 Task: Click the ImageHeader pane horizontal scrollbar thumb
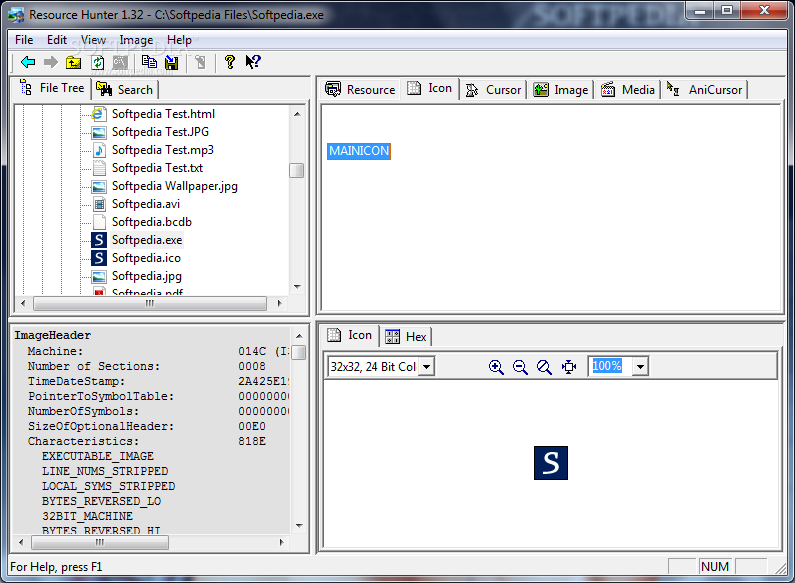tap(100, 542)
